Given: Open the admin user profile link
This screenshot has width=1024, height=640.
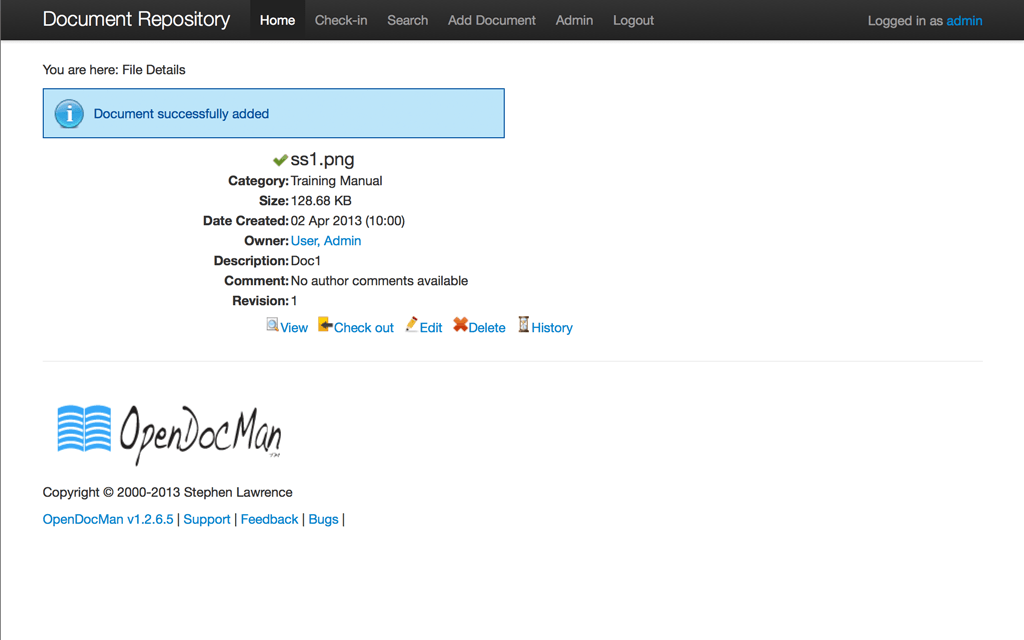Looking at the screenshot, I should click(964, 21).
